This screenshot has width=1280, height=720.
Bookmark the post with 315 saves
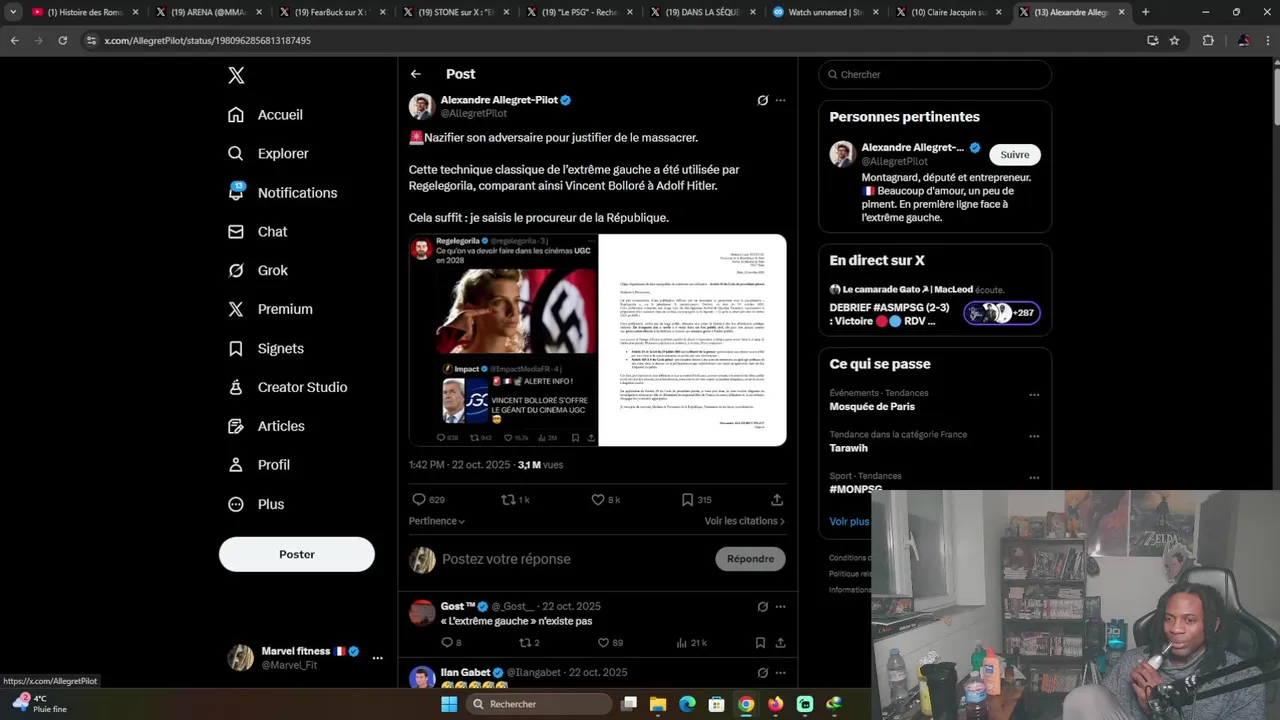coord(687,500)
